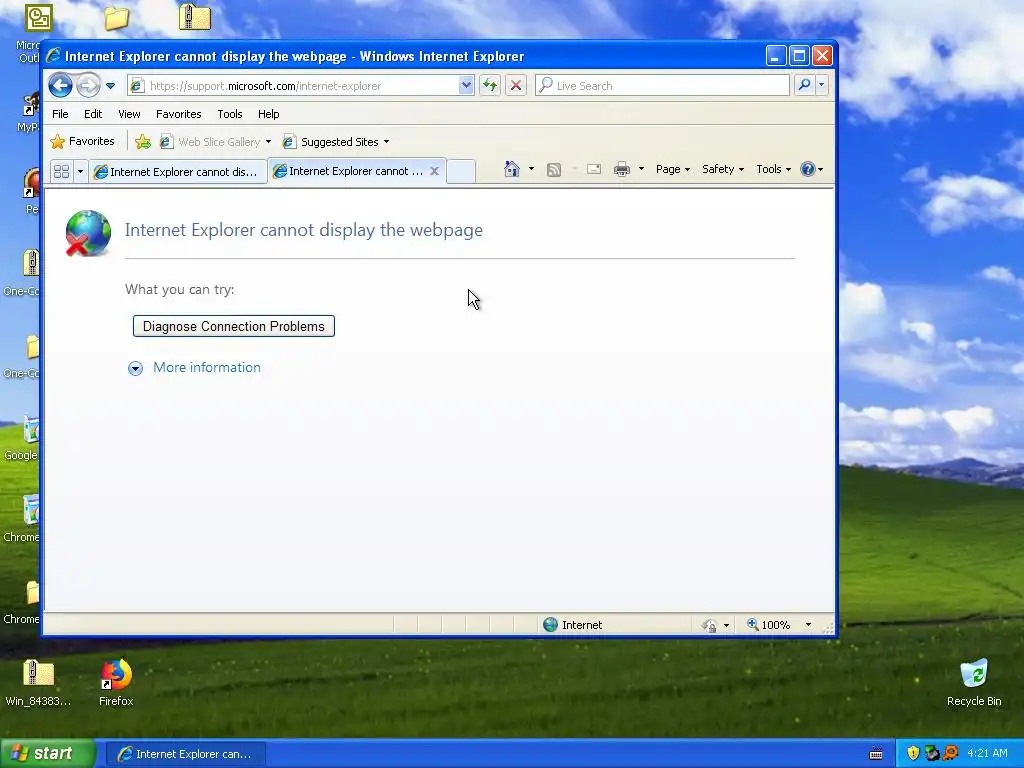The width and height of the screenshot is (1024, 768).
Task: Open the Favorites center star button
Action: pyautogui.click(x=83, y=141)
